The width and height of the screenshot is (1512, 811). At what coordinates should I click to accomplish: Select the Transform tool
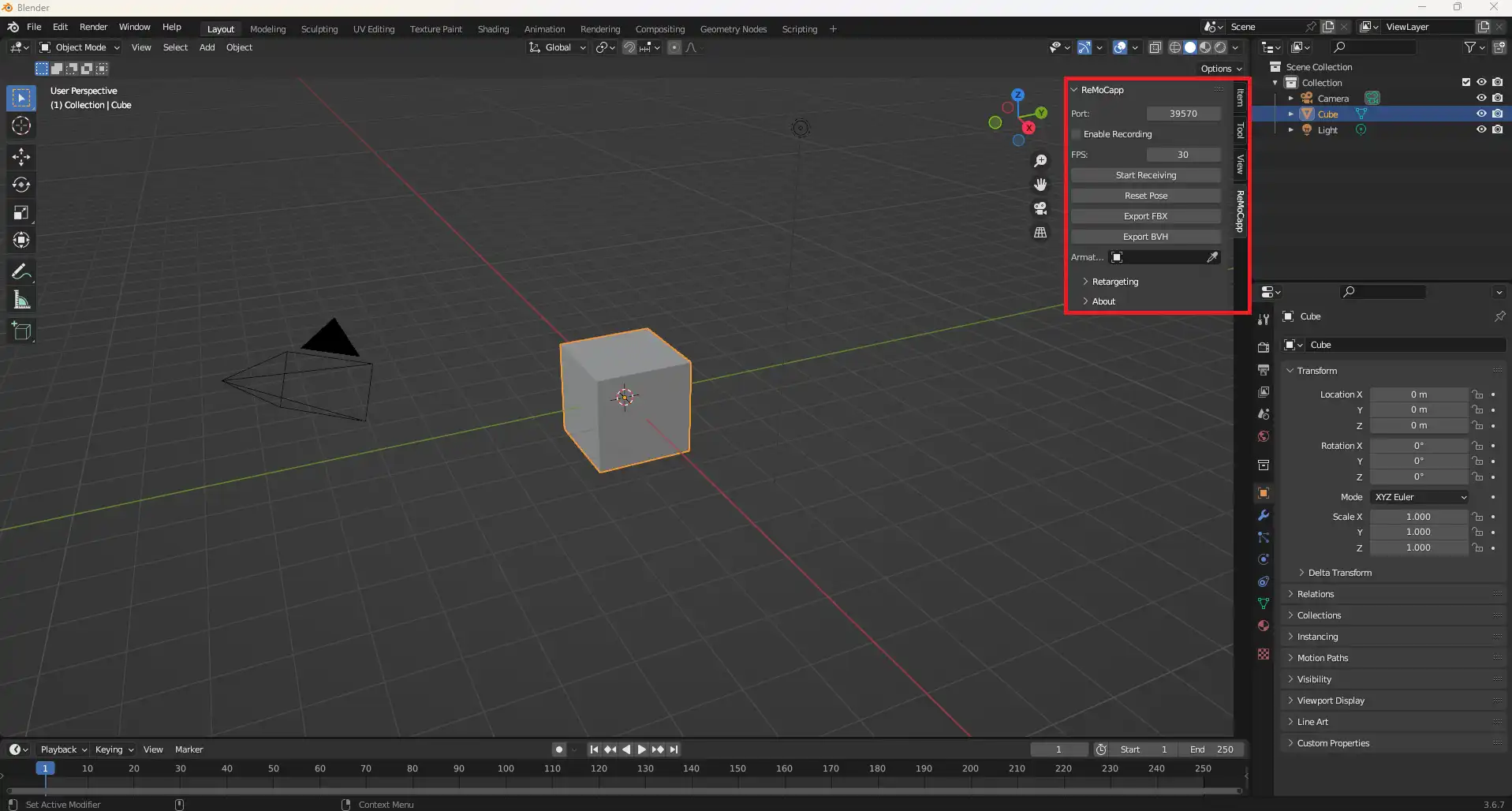pyautogui.click(x=21, y=240)
